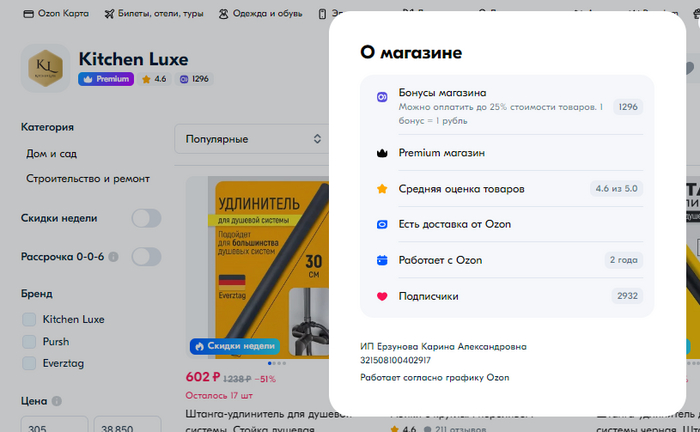The width and height of the screenshot is (700, 432).
Task: Click the minimum price field 305
Action: tap(54, 426)
